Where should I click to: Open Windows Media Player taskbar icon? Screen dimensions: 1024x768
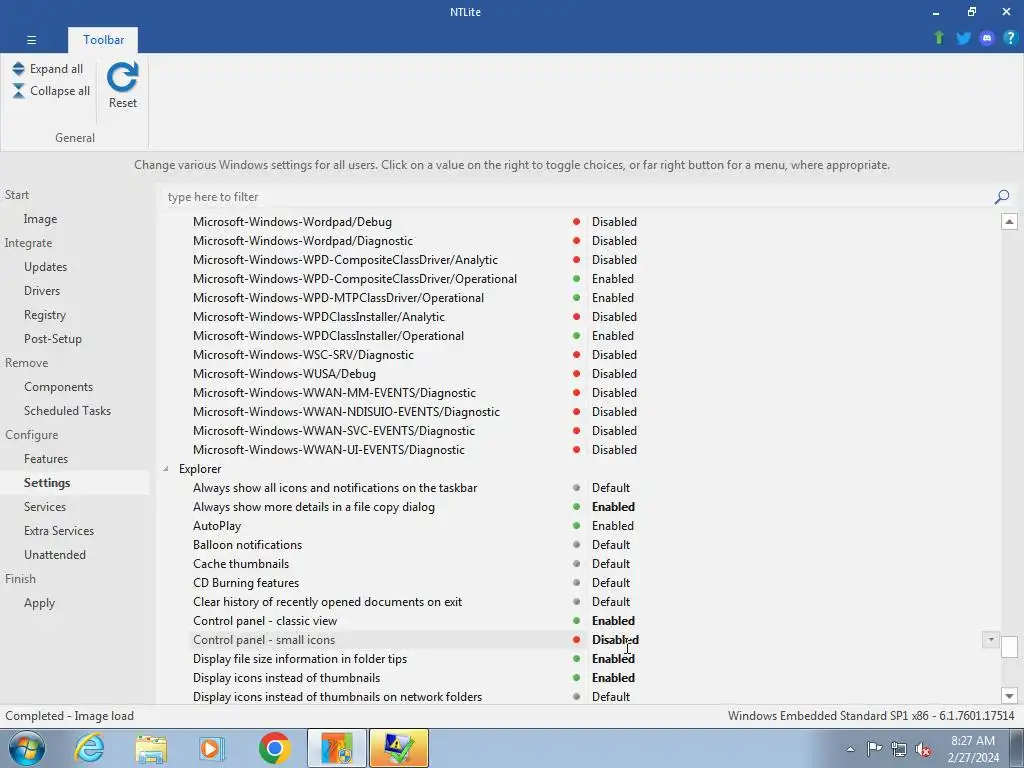tap(212, 748)
